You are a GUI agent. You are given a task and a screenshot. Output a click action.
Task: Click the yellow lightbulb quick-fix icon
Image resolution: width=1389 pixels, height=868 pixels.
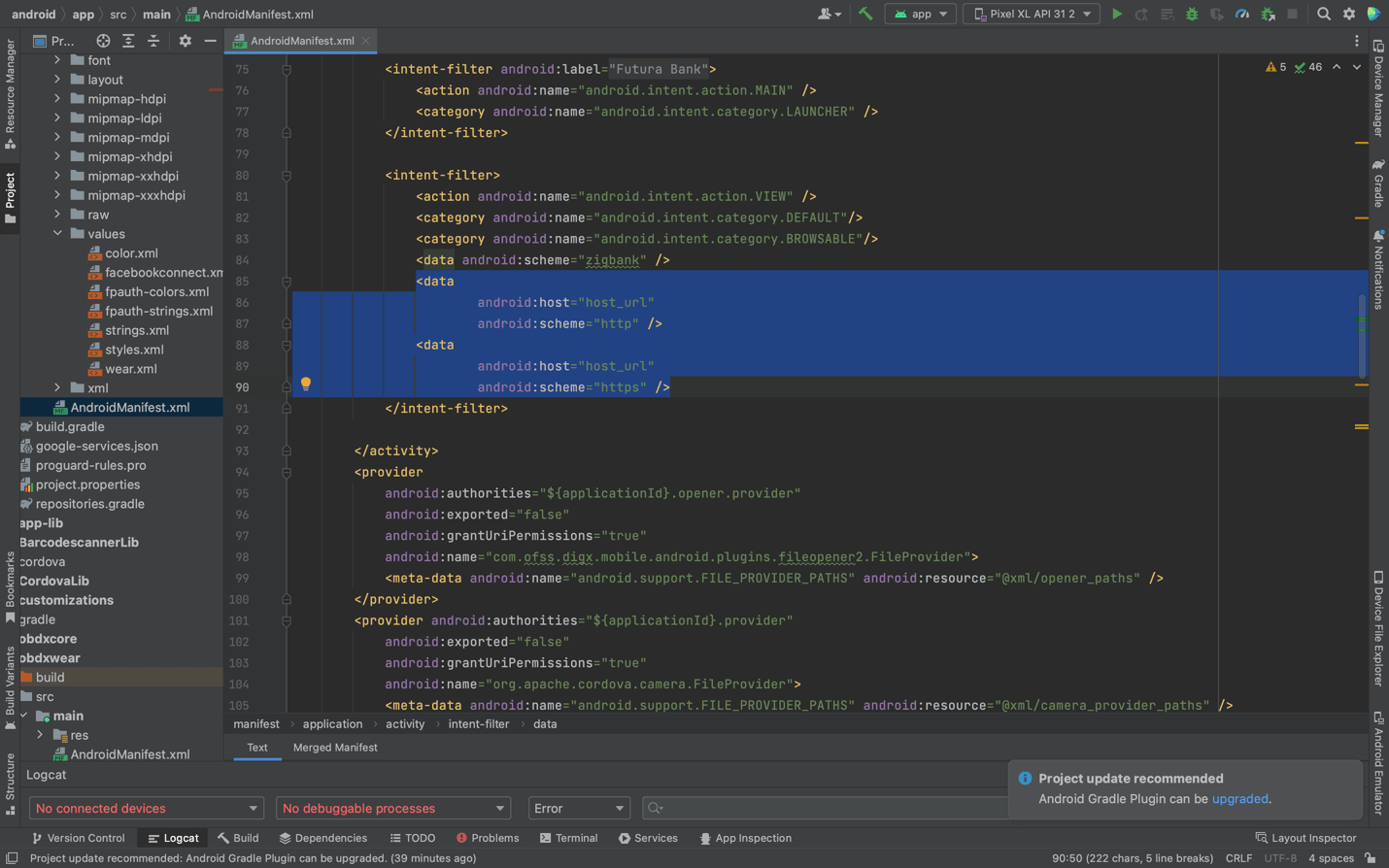(x=306, y=384)
